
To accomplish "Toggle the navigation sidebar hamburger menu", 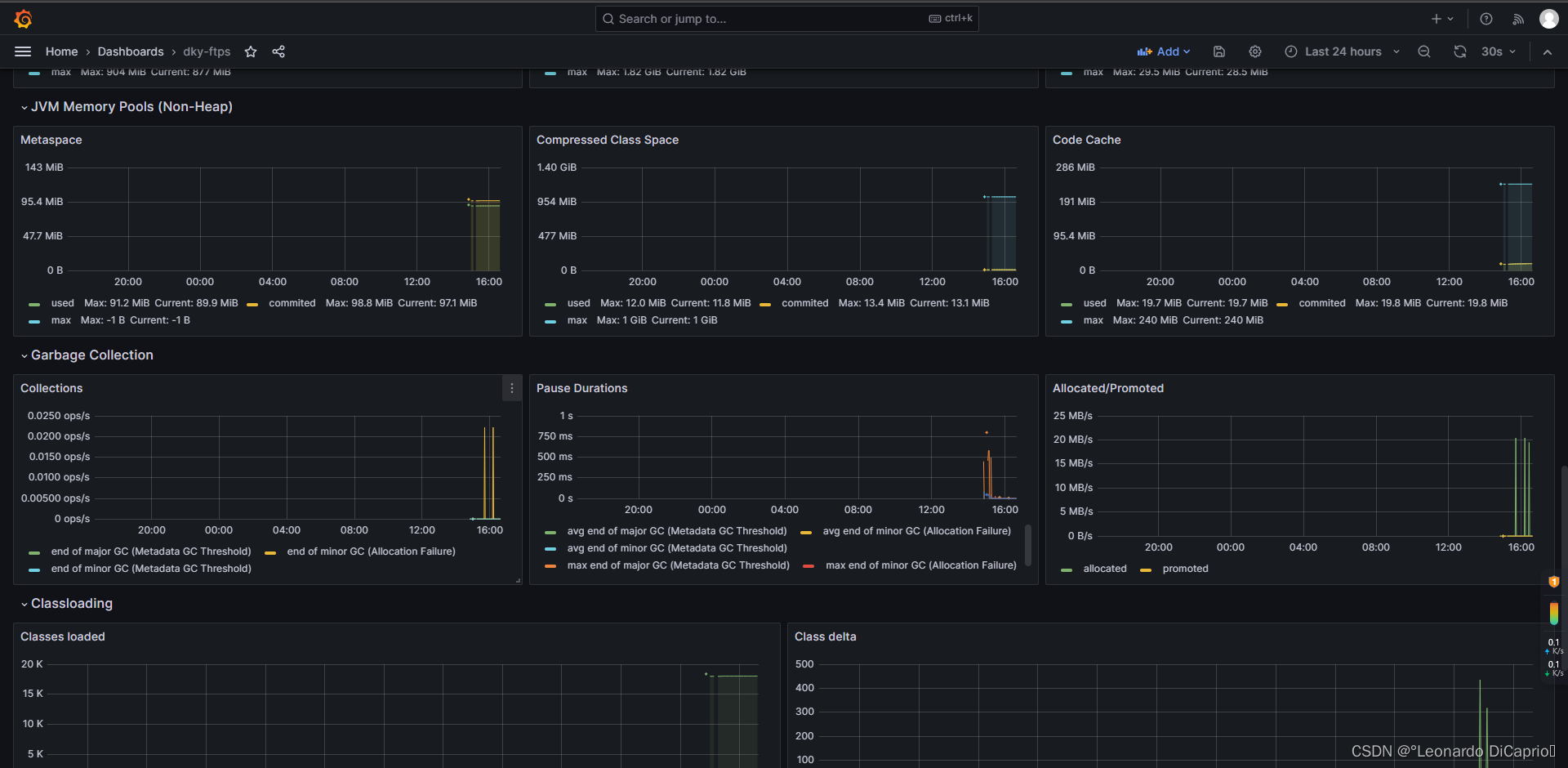I will point(23,51).
